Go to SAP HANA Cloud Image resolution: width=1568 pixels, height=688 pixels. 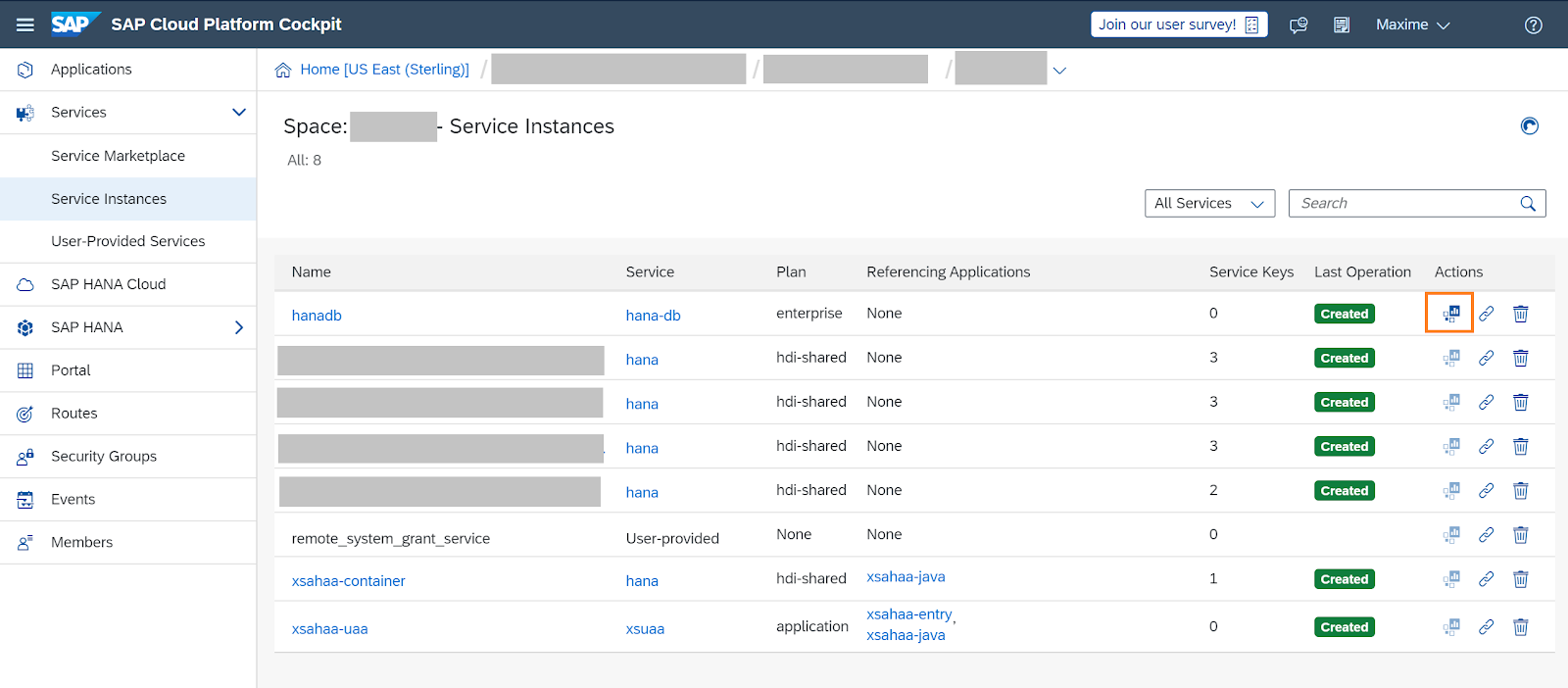coord(108,284)
